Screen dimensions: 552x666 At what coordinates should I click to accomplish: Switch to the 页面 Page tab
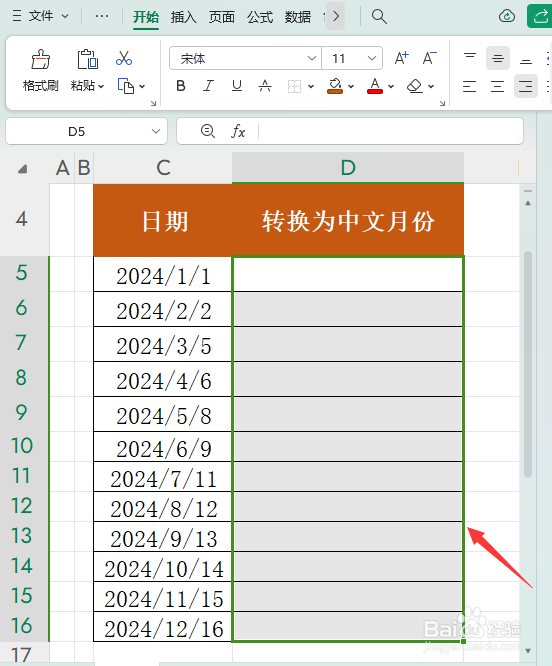point(222,17)
